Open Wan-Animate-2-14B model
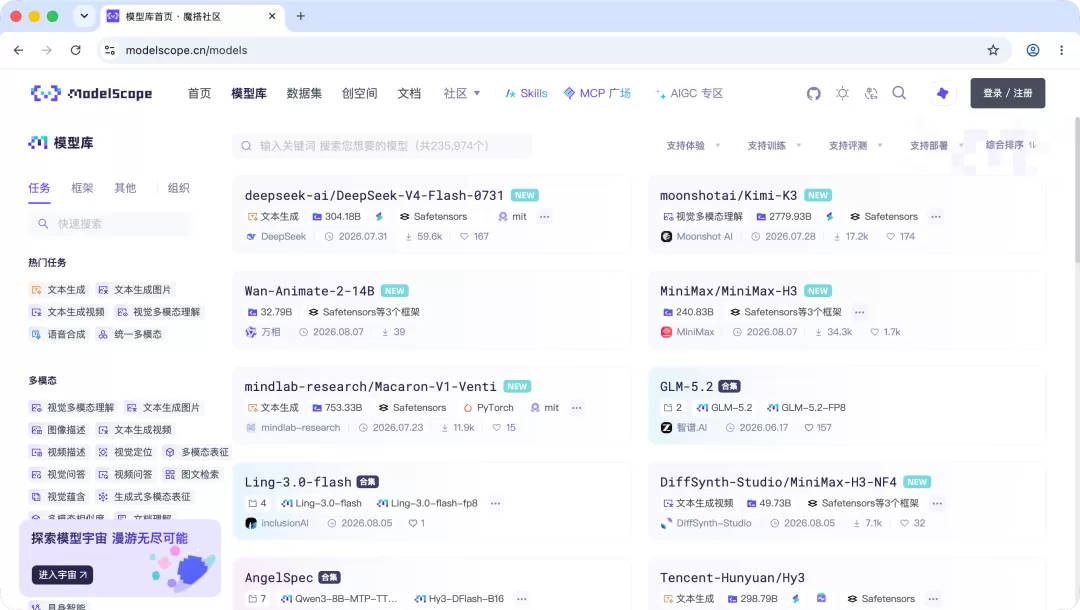This screenshot has width=1080, height=610. point(309,291)
